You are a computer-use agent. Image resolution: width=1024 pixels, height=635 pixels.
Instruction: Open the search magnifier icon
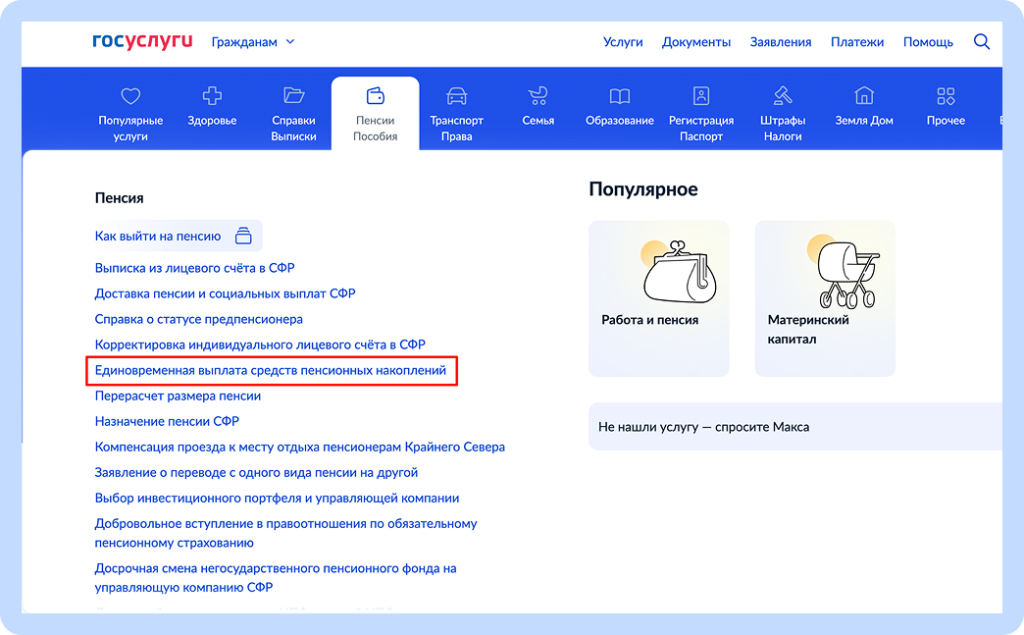pos(982,42)
